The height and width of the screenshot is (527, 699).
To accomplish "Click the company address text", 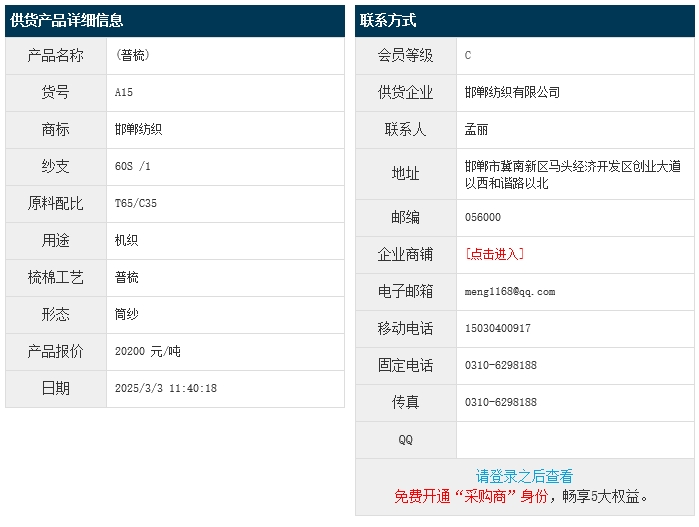I will pos(573,174).
